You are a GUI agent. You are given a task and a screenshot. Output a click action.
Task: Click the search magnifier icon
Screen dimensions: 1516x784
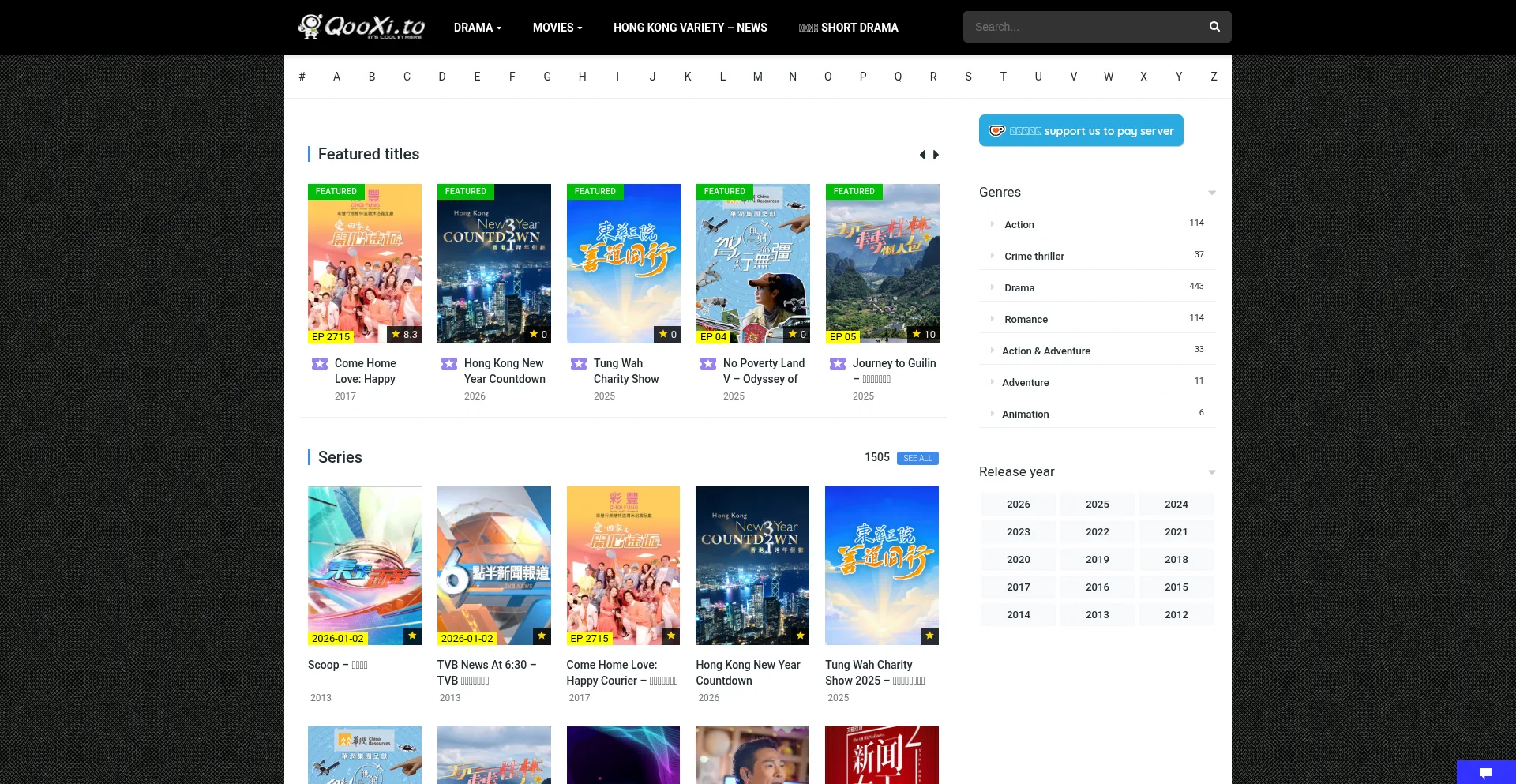coord(1214,27)
